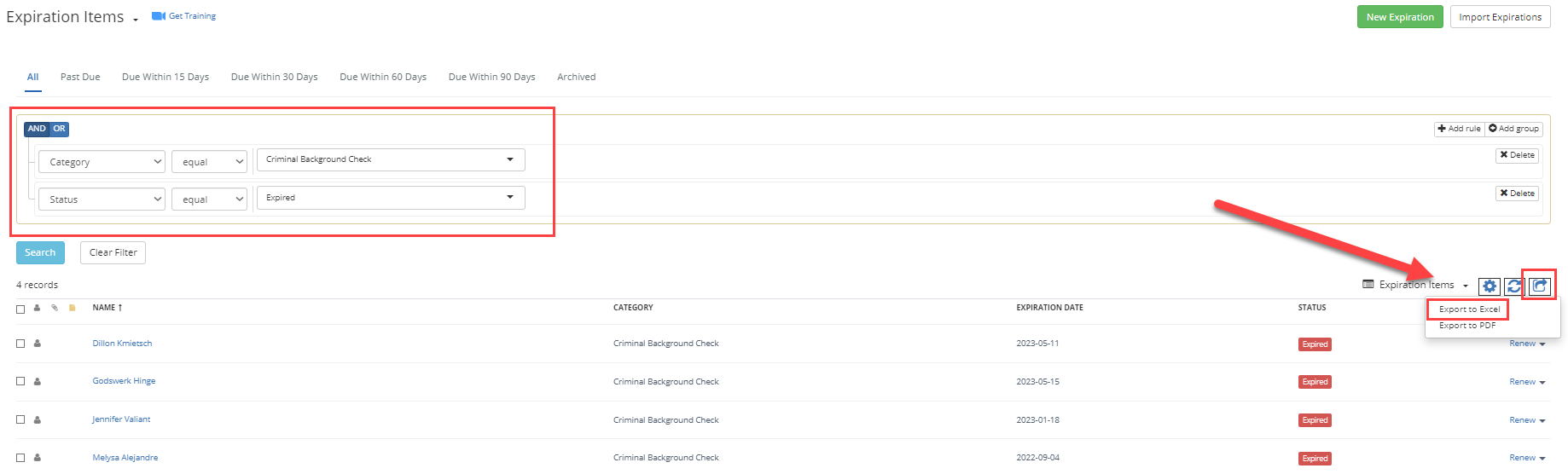Click the Get Training video icon

tap(159, 16)
